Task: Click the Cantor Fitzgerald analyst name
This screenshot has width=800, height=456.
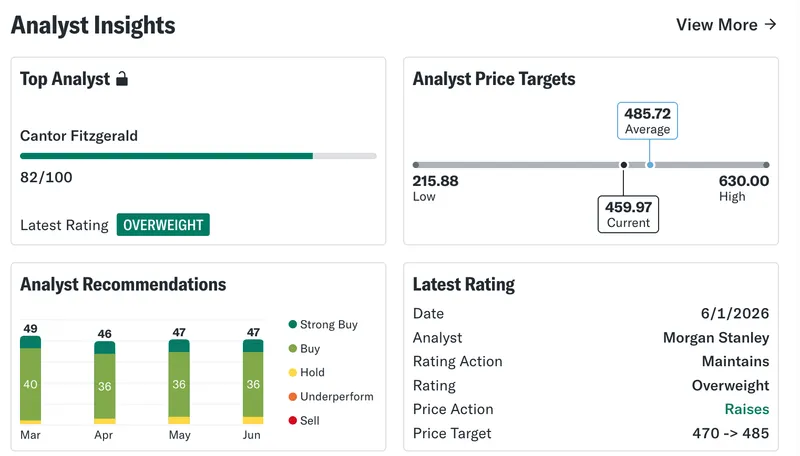Action: pyautogui.click(x=79, y=136)
